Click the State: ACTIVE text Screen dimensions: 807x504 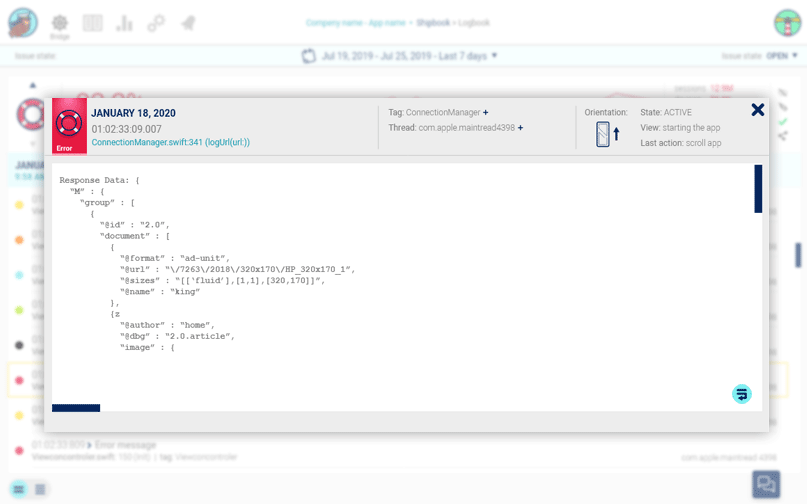click(666, 112)
